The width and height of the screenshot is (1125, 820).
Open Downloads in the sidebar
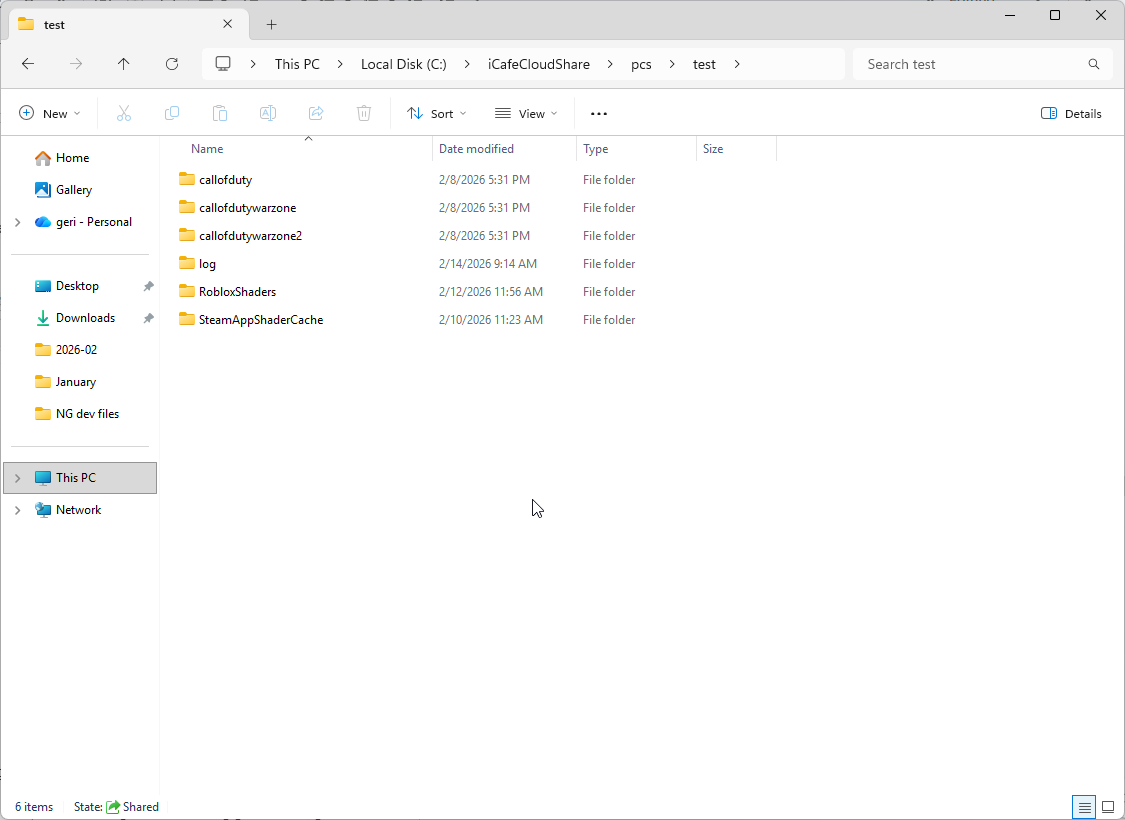(x=85, y=318)
